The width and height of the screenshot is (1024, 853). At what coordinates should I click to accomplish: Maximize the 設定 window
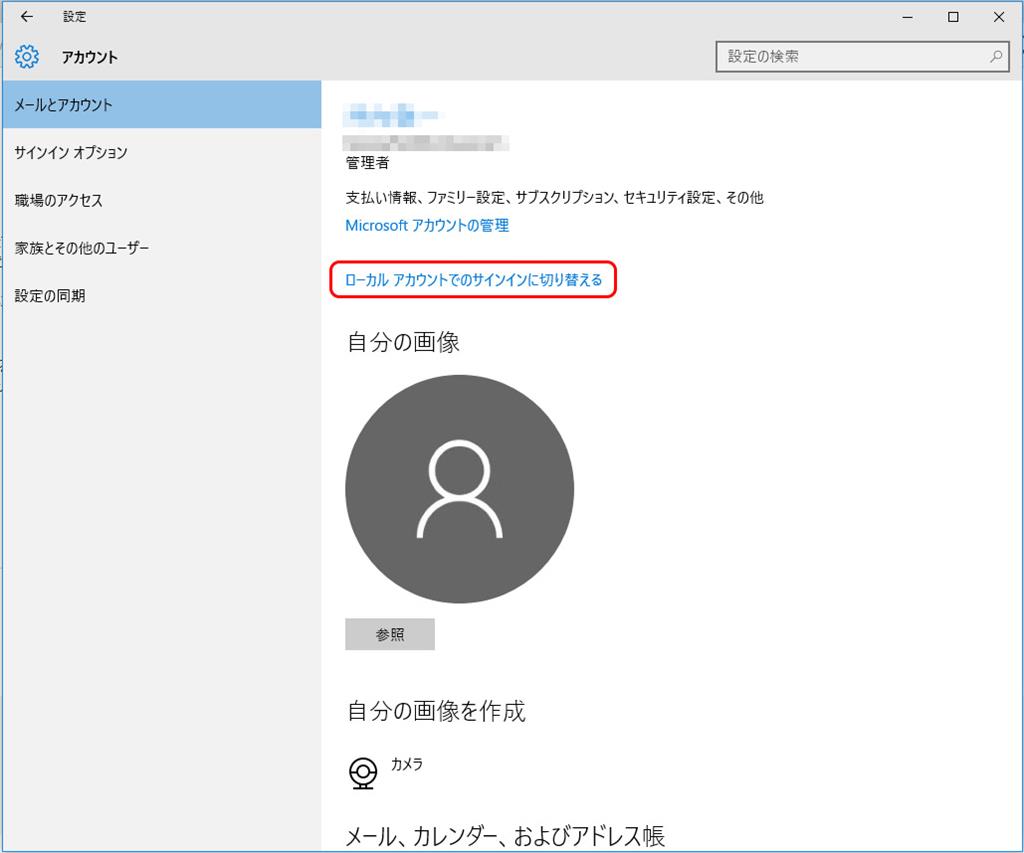(953, 17)
